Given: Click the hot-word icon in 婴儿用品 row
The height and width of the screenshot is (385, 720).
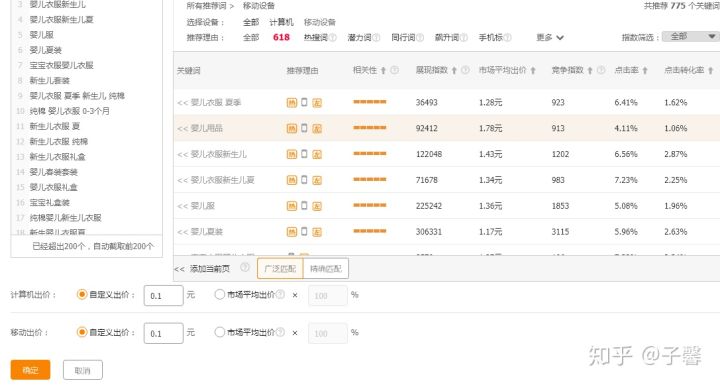Looking at the screenshot, I should (x=292, y=128).
